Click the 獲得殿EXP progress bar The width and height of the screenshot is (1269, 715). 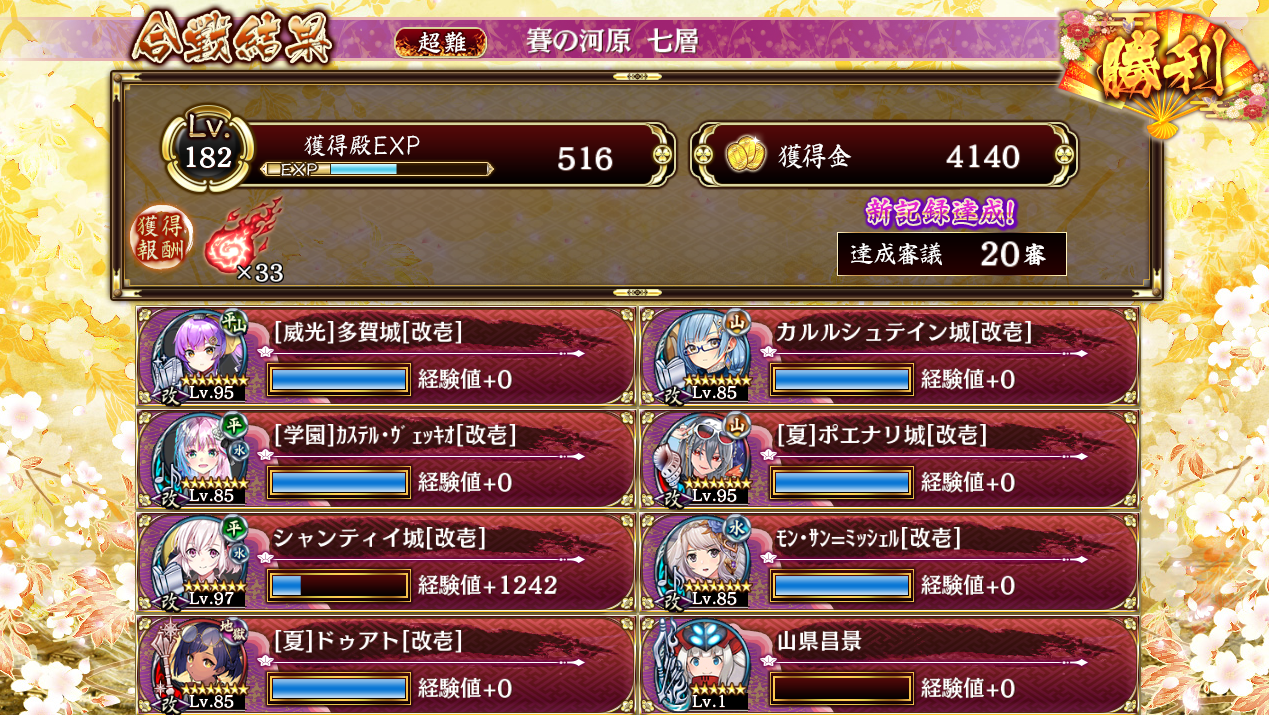[x=376, y=169]
